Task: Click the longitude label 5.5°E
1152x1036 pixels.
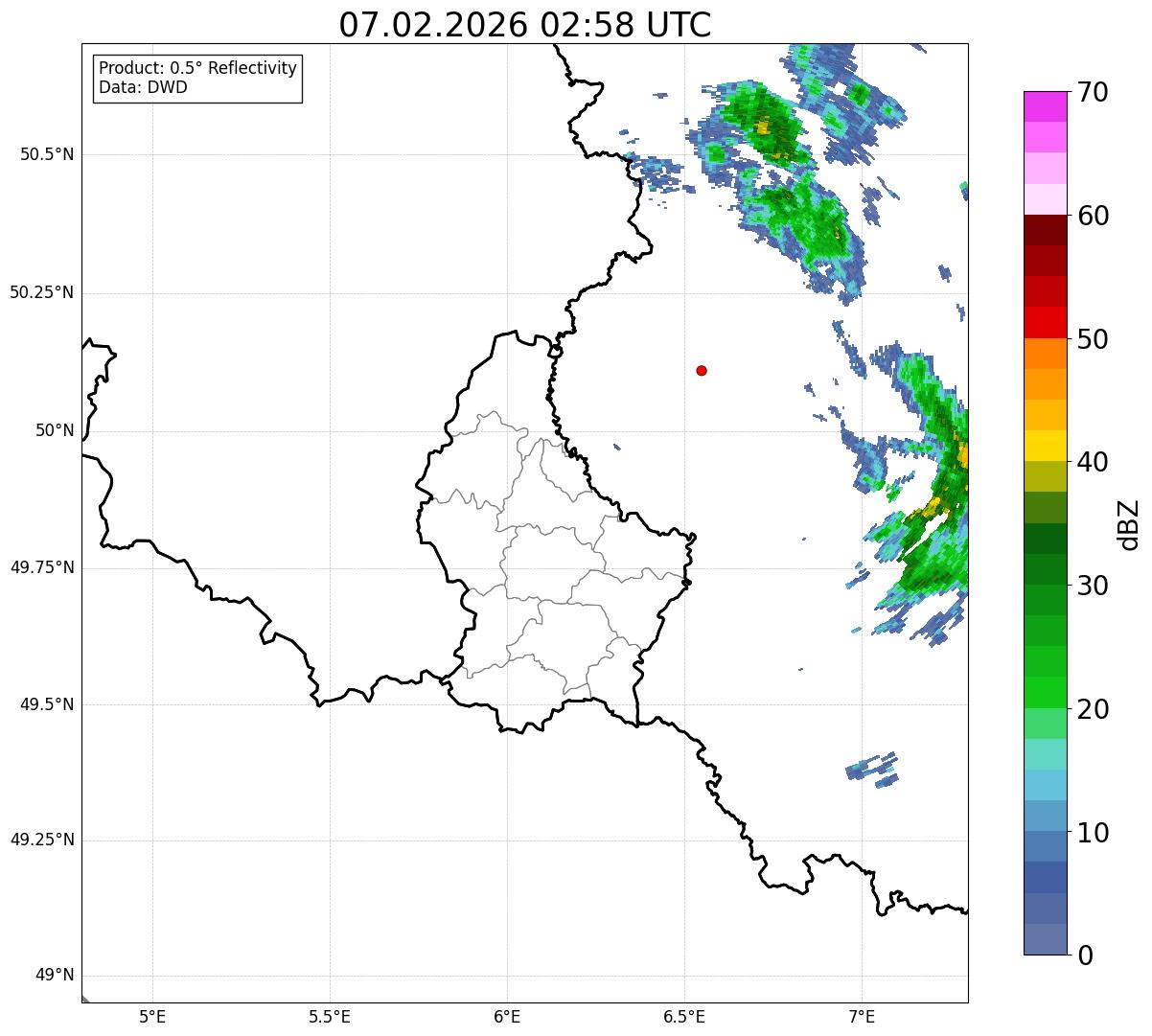Action: click(330, 1016)
